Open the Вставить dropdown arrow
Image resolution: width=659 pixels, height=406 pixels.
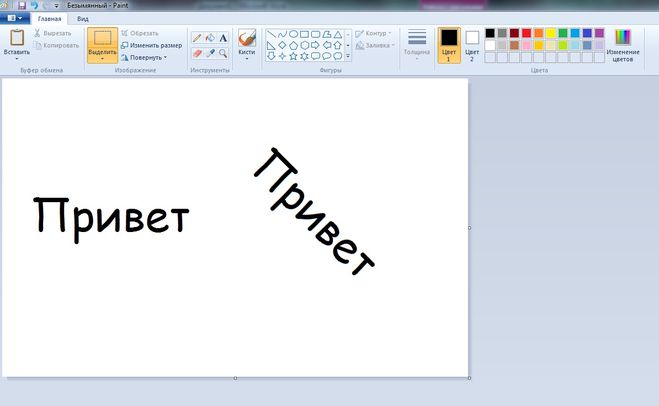[x=17, y=59]
